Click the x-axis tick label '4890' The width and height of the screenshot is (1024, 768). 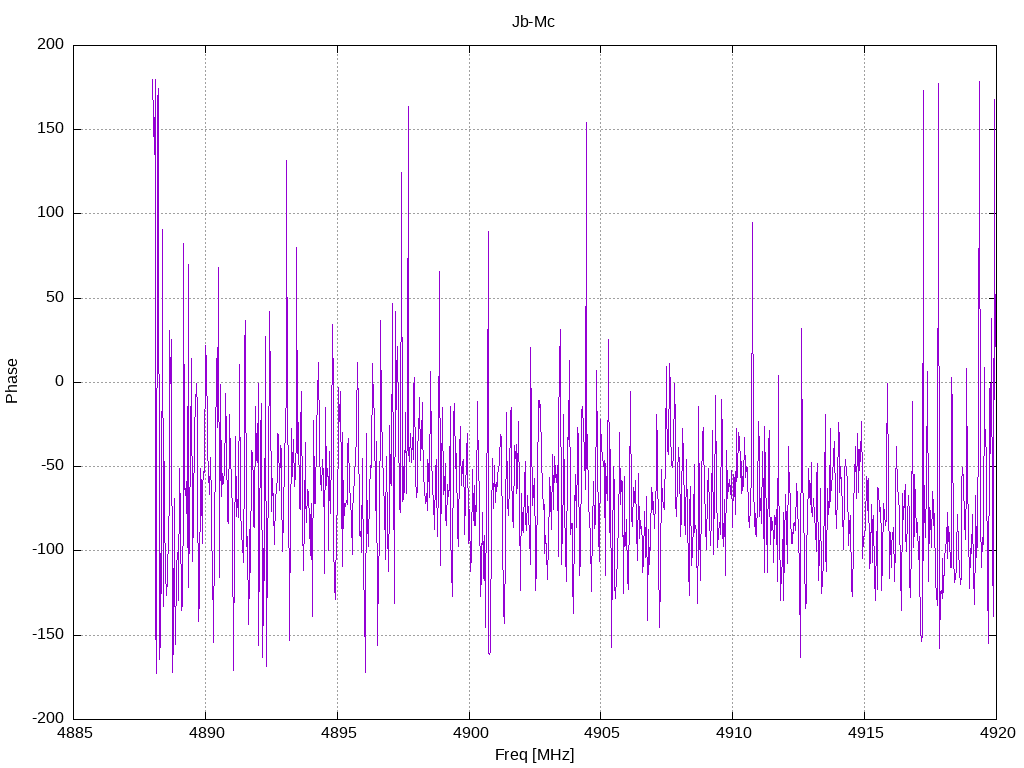click(x=206, y=733)
